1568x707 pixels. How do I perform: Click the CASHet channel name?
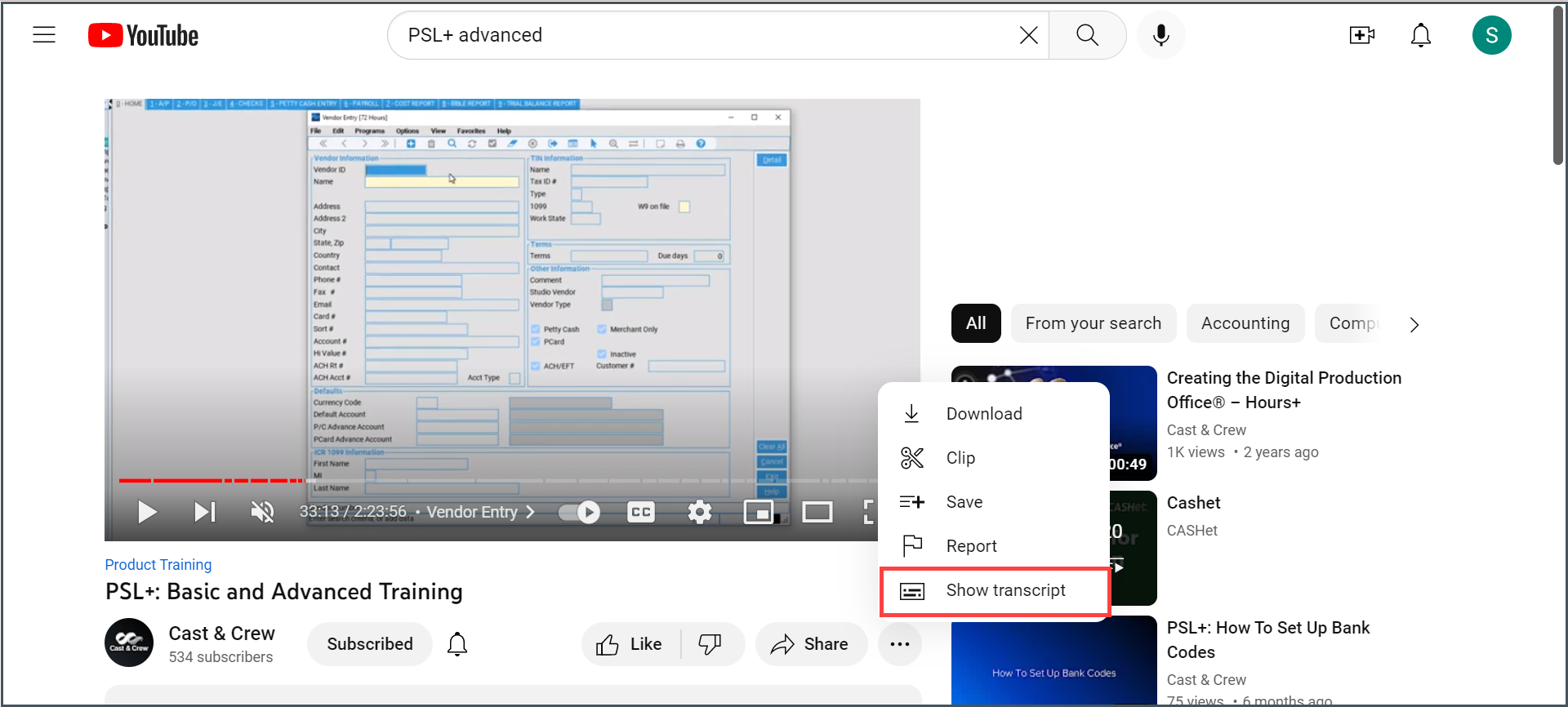pos(1192,531)
